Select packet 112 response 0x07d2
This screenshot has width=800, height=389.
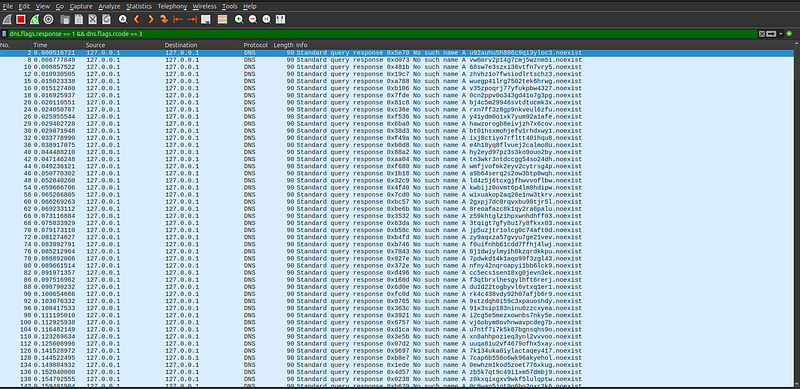click(396, 344)
